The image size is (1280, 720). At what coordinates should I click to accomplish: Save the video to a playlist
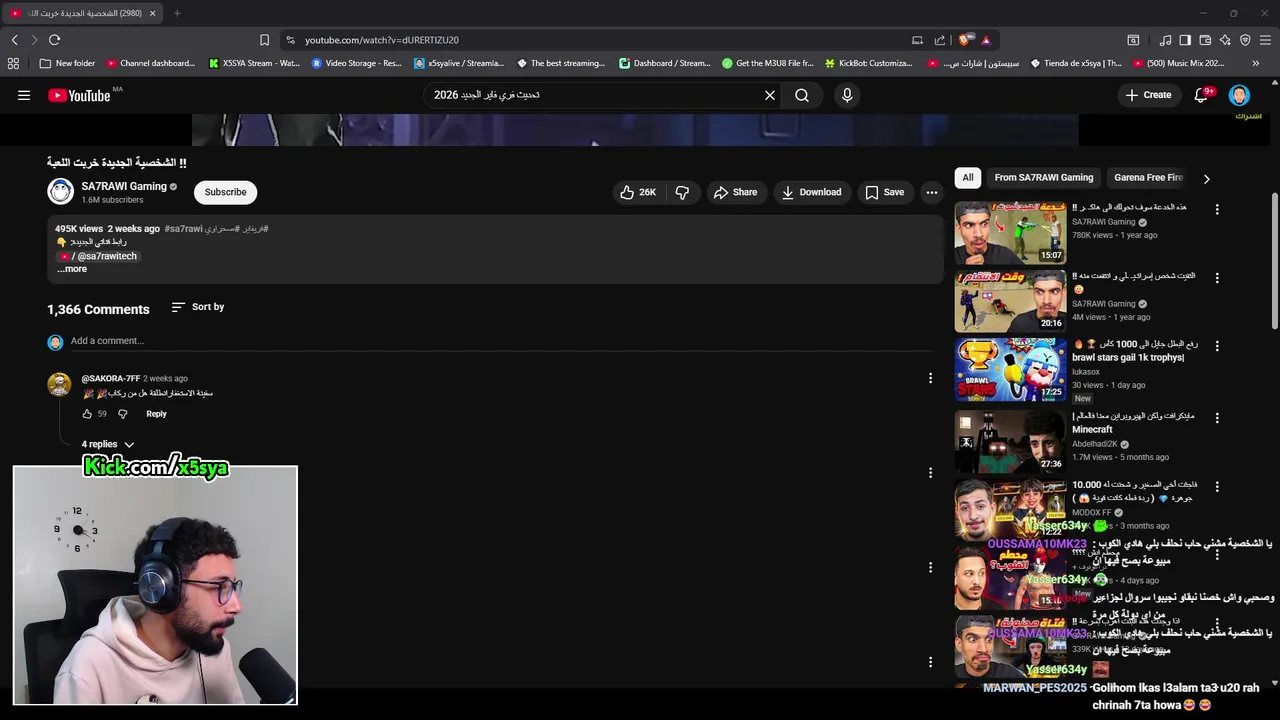884,192
